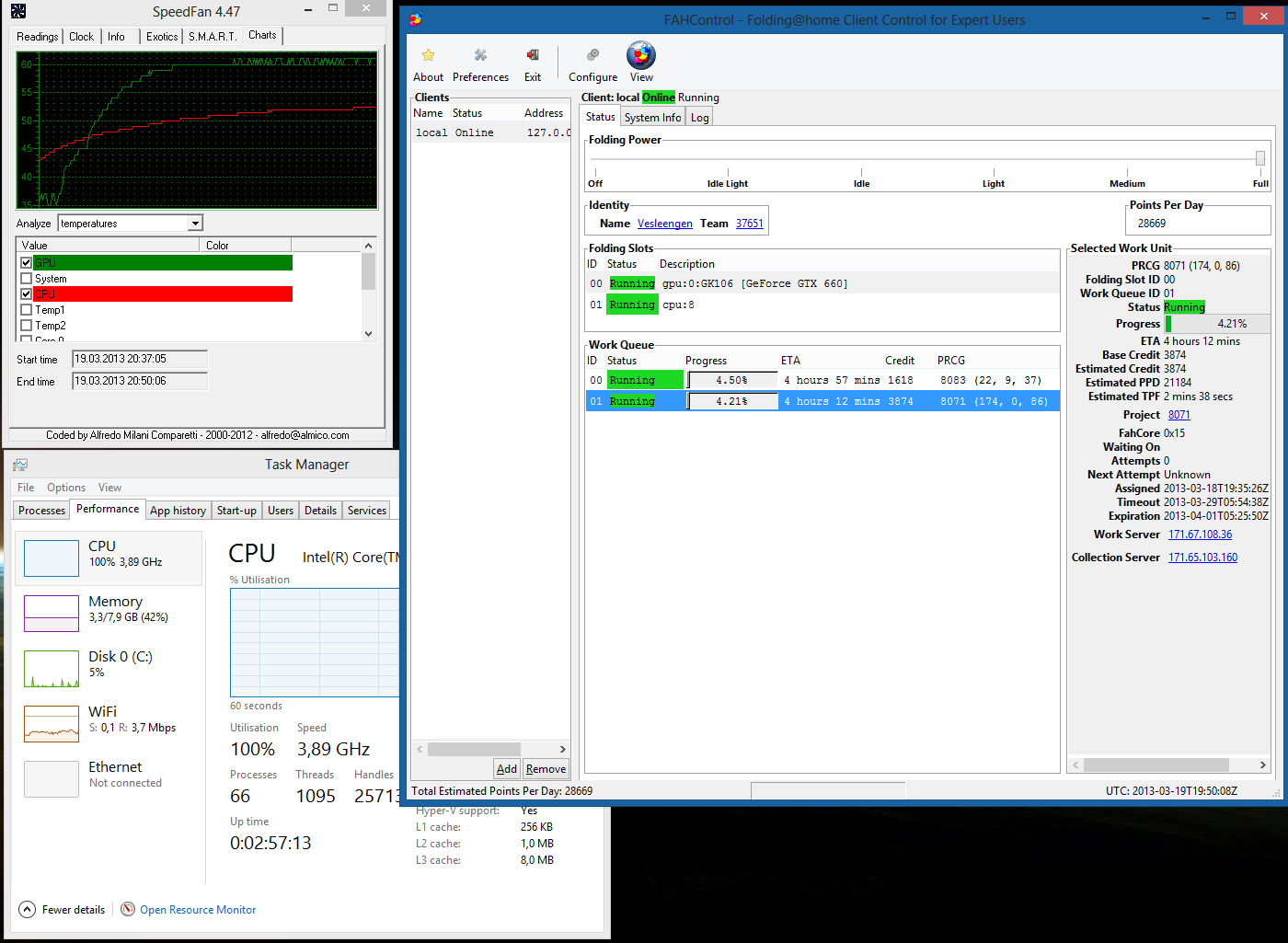Screen dimensions: 1288x943
Task: Switch to App history tab
Action: pyautogui.click(x=178, y=511)
